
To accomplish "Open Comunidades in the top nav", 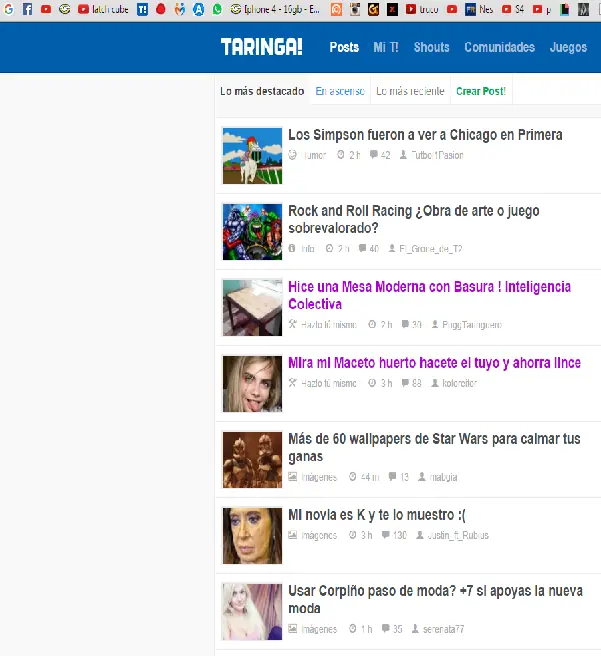I will (x=499, y=47).
